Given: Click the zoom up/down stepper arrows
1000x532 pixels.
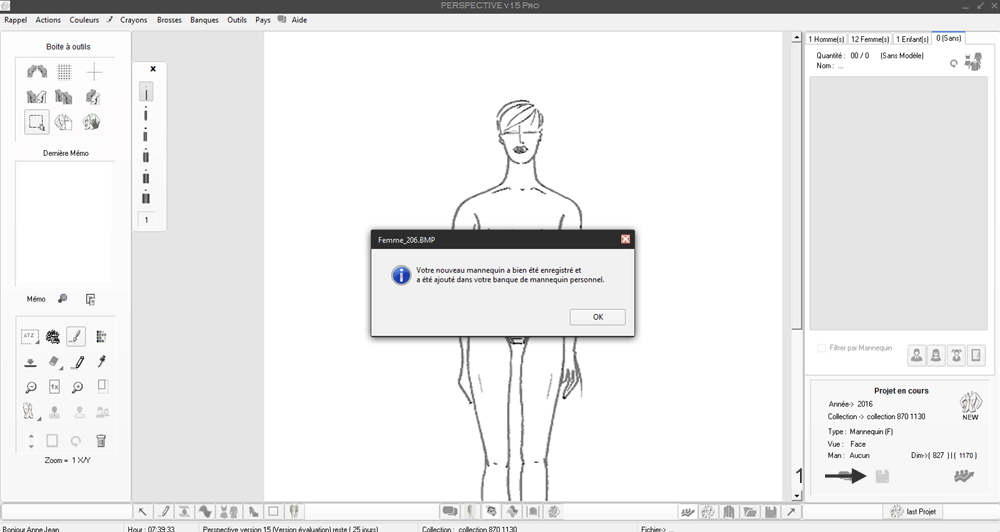Looking at the screenshot, I should (x=31, y=440).
